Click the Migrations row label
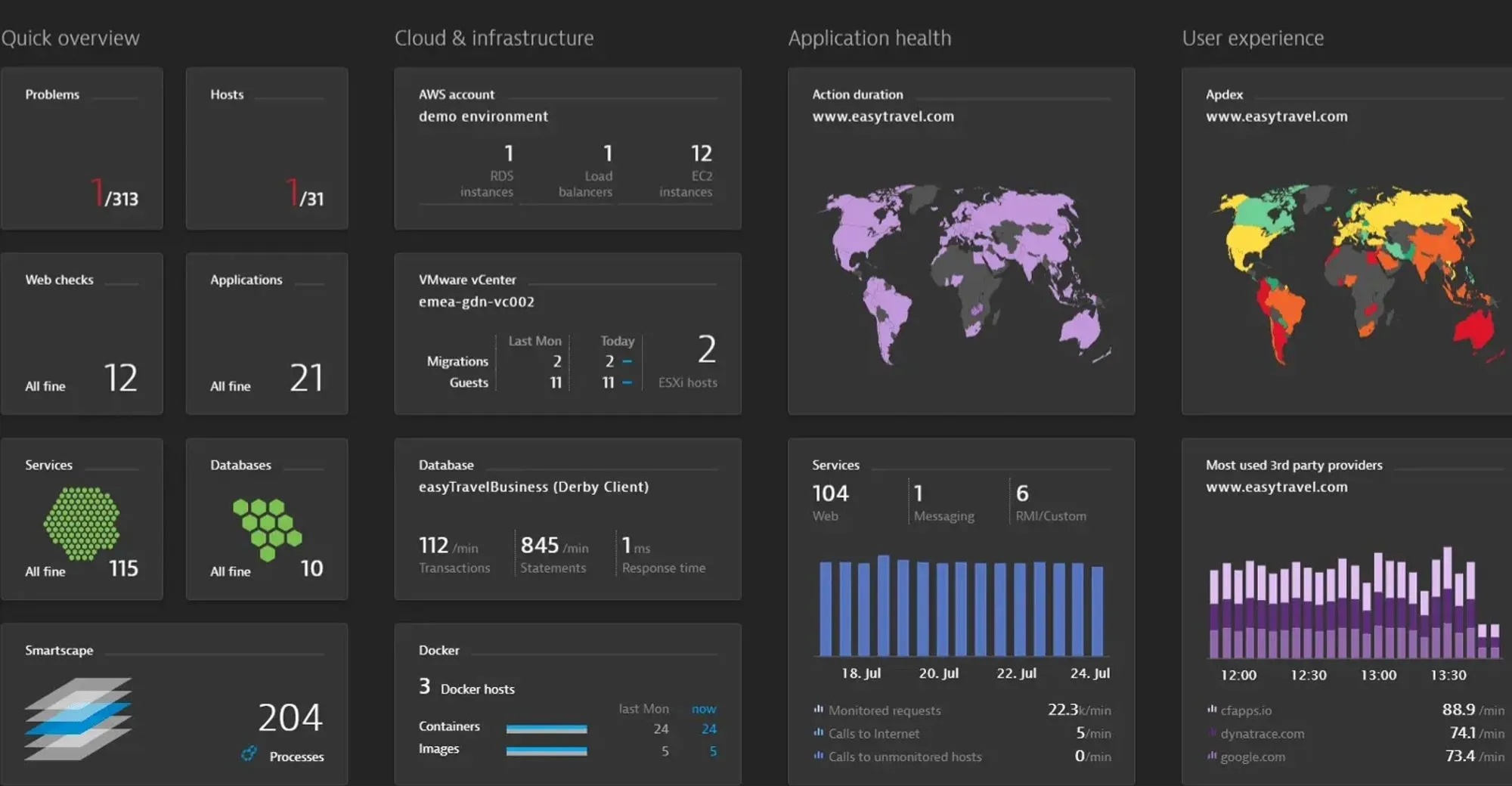The height and width of the screenshot is (786, 1512). click(x=457, y=361)
